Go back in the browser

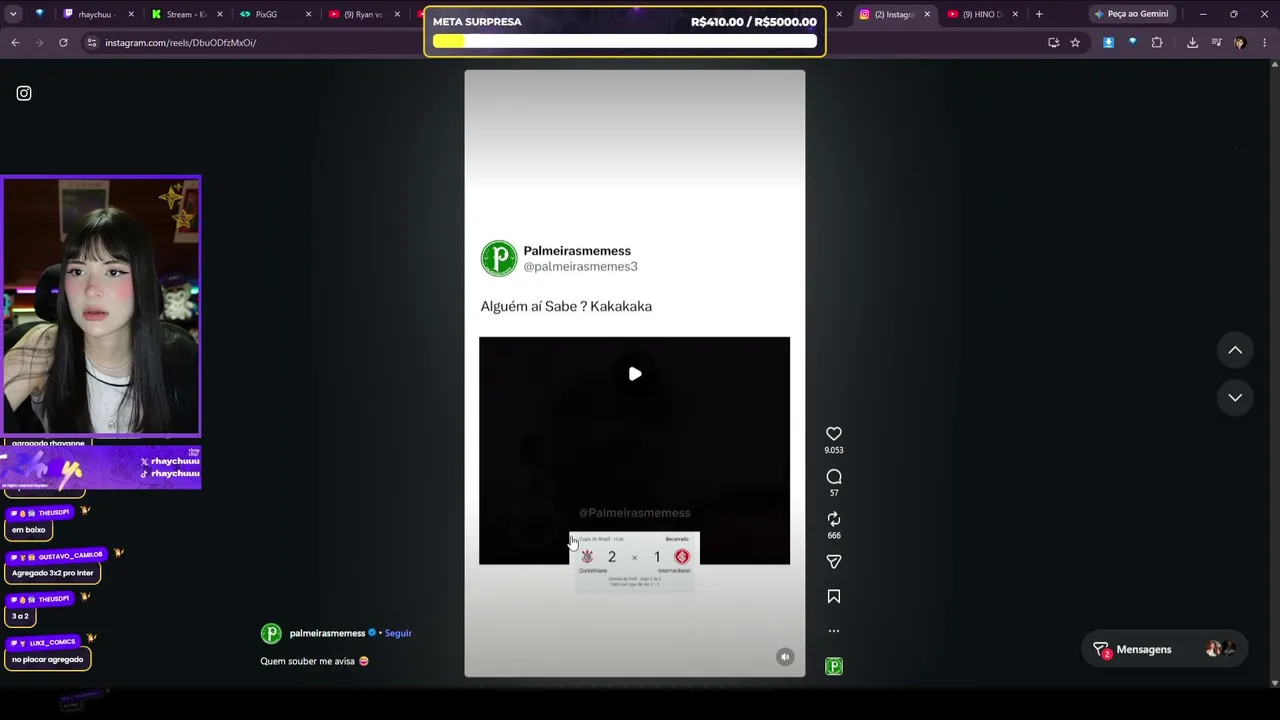[15, 43]
